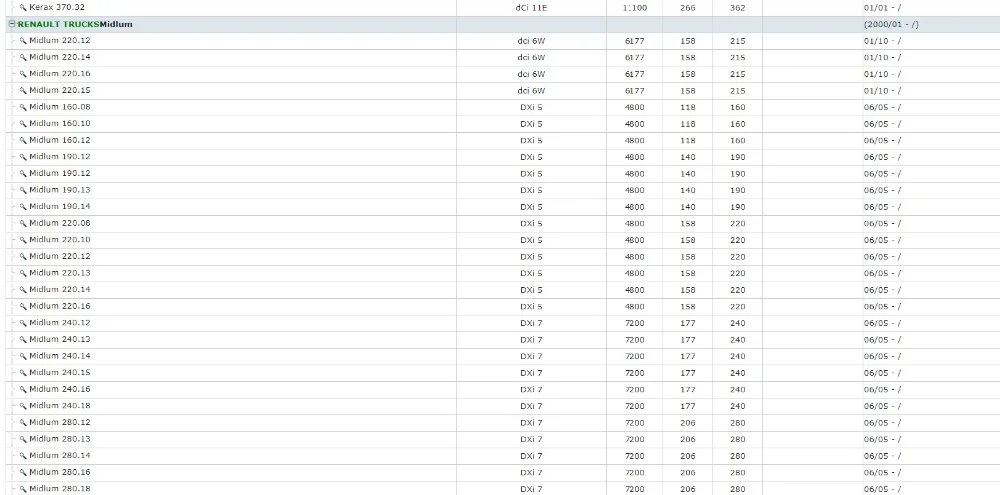Image resolution: width=1000 pixels, height=495 pixels.
Task: Select the Midlum 220.15 model name
Action: [x=60, y=90]
